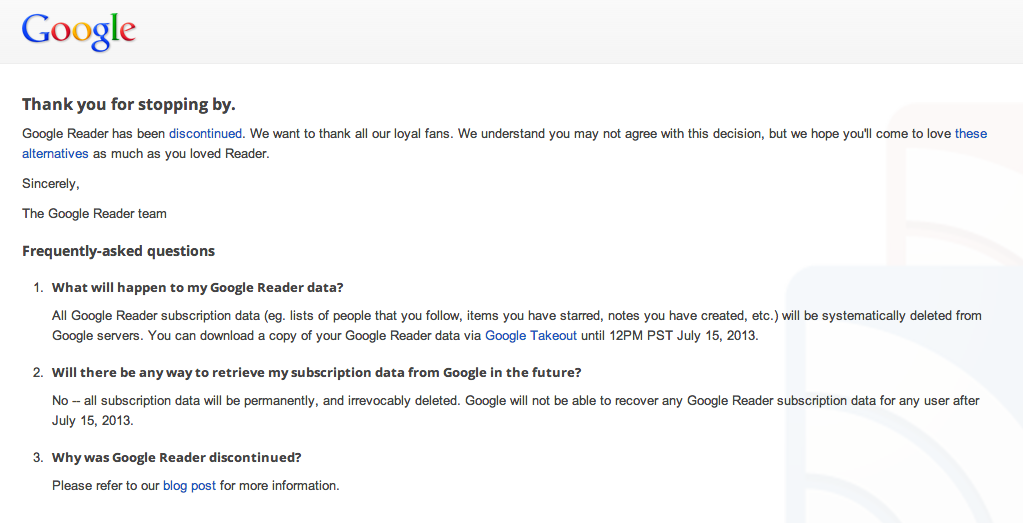
Task: Visit the "blog post" link
Action: coord(189,486)
